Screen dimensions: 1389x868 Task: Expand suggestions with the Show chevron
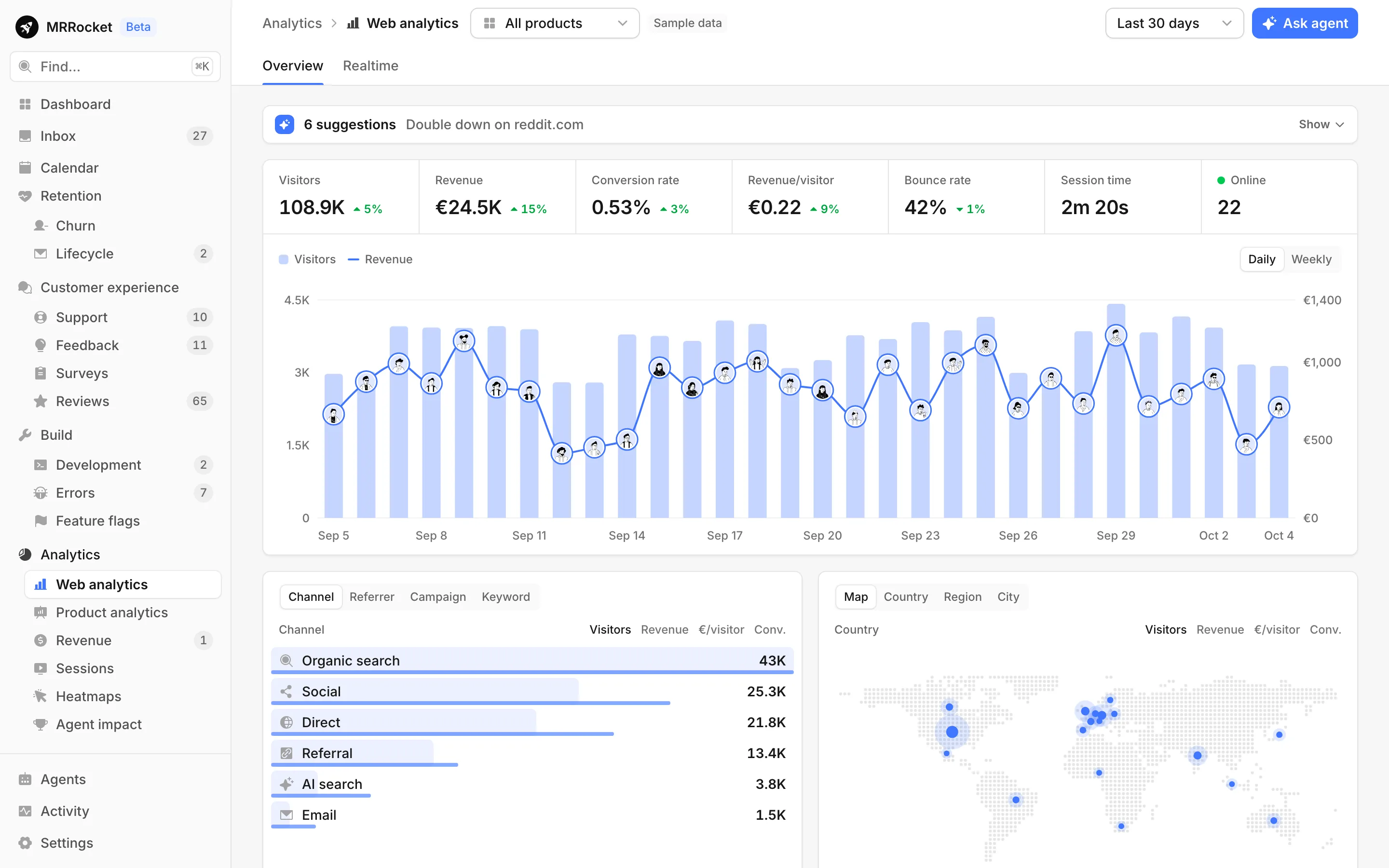click(1321, 124)
